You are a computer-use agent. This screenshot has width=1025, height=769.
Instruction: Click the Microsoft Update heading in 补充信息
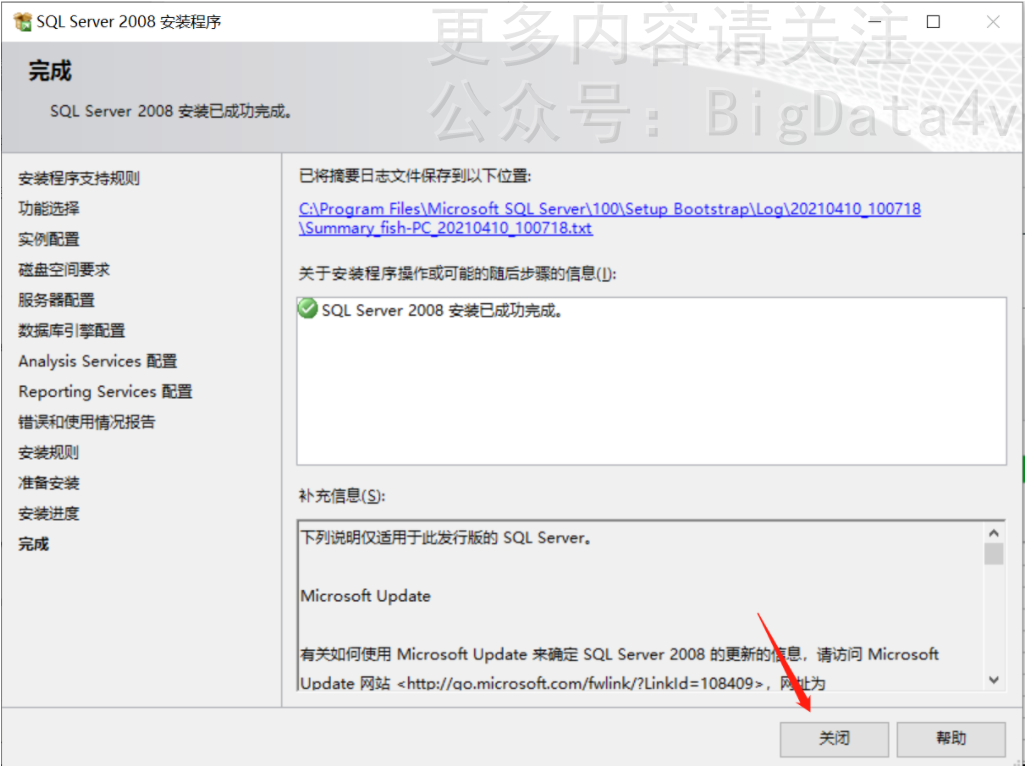coord(365,596)
